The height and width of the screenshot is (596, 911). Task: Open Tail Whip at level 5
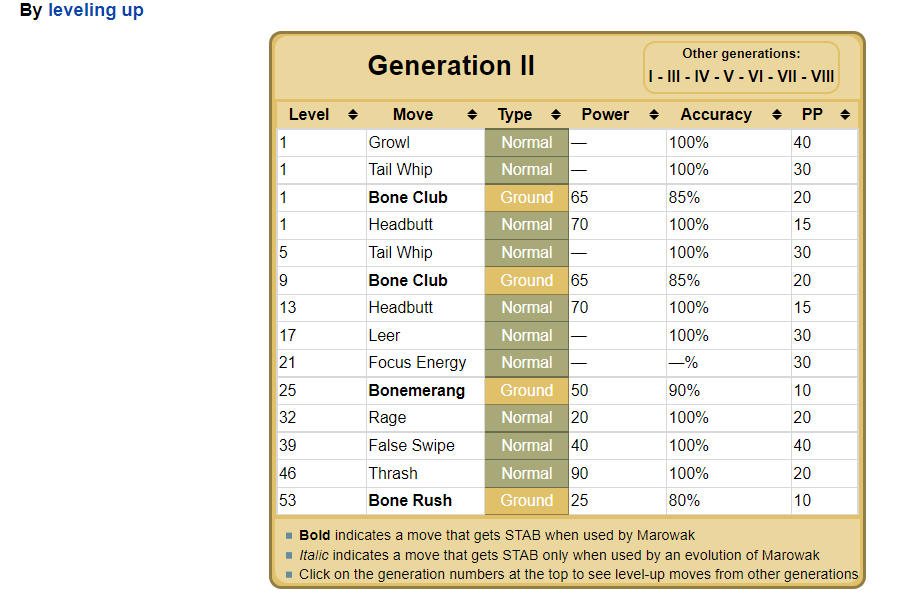[400, 252]
